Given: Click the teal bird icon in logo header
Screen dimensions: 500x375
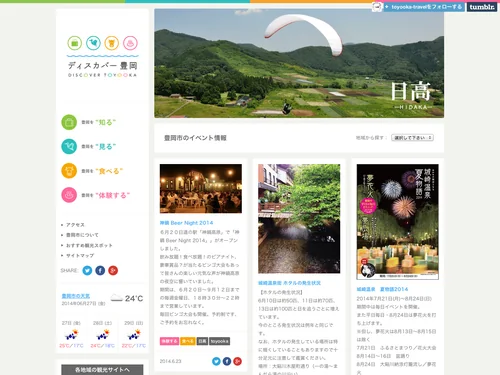Looking at the screenshot, I should click(x=93, y=43).
